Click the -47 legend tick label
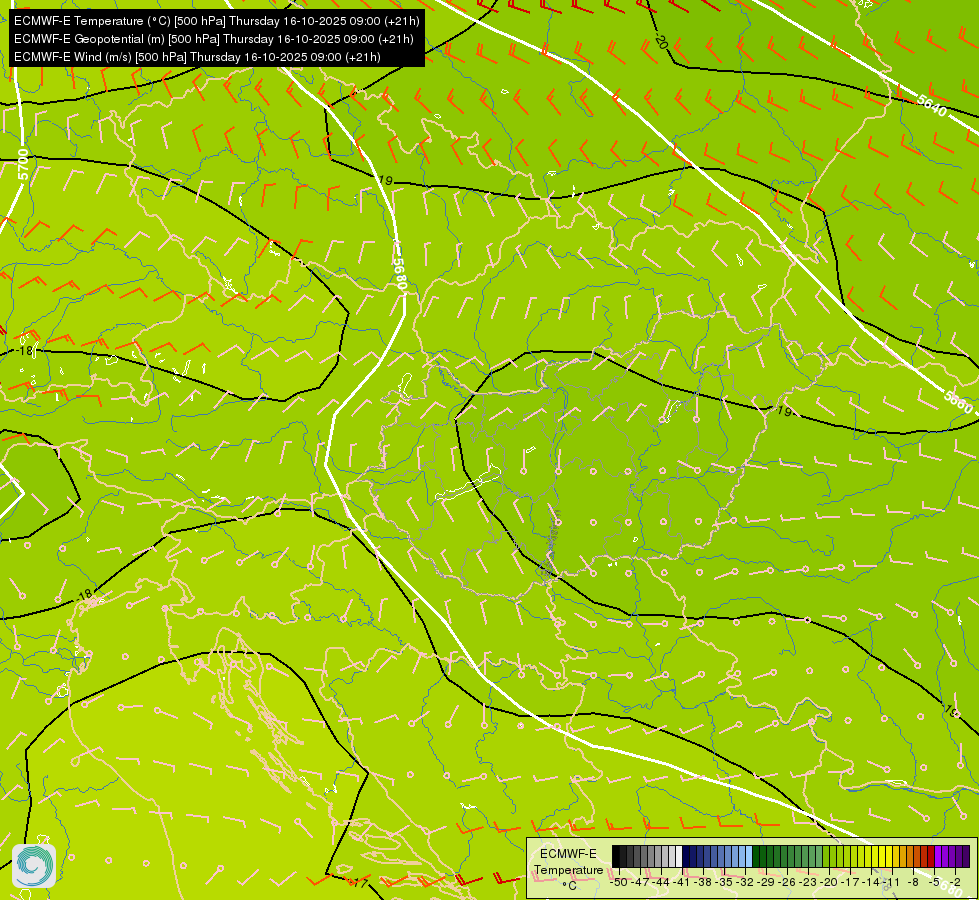This screenshot has width=979, height=900. (x=639, y=882)
